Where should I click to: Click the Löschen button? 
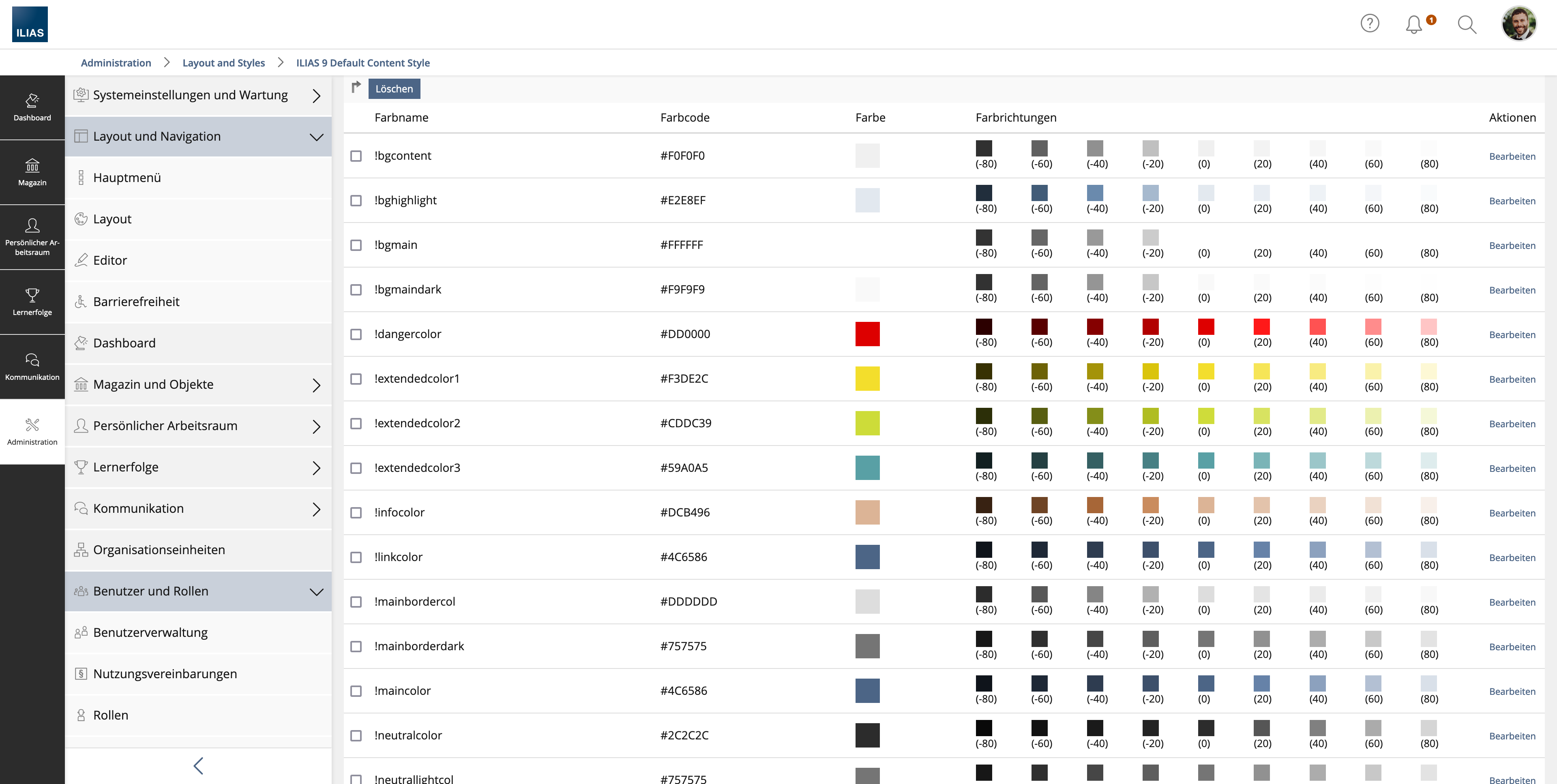[394, 89]
